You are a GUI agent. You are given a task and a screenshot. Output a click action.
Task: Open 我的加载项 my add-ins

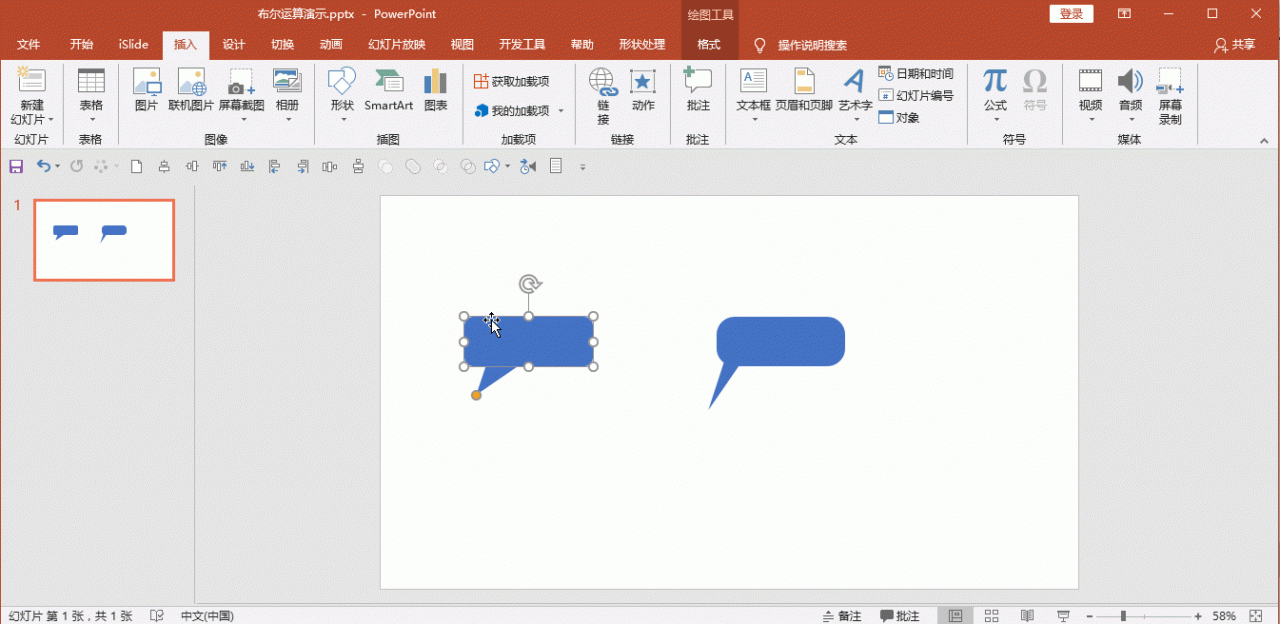519,111
